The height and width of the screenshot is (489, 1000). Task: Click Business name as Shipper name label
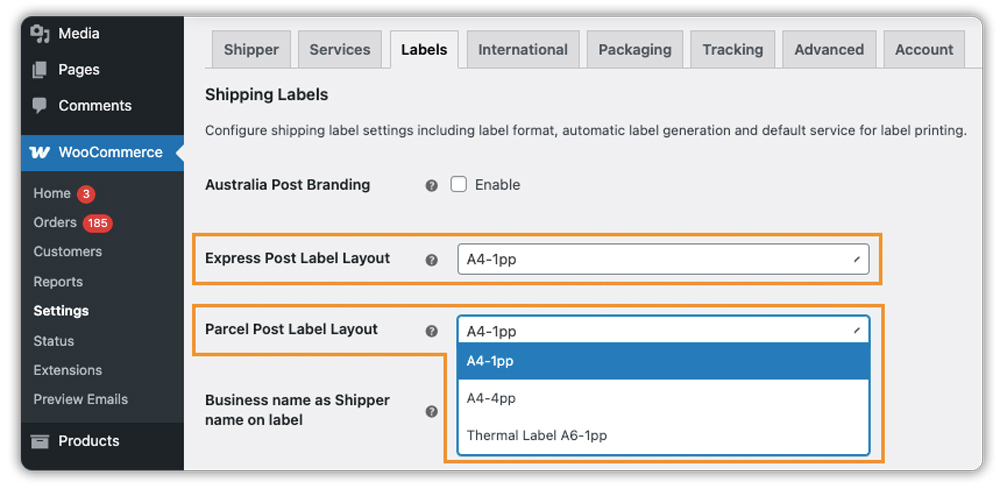coord(297,410)
